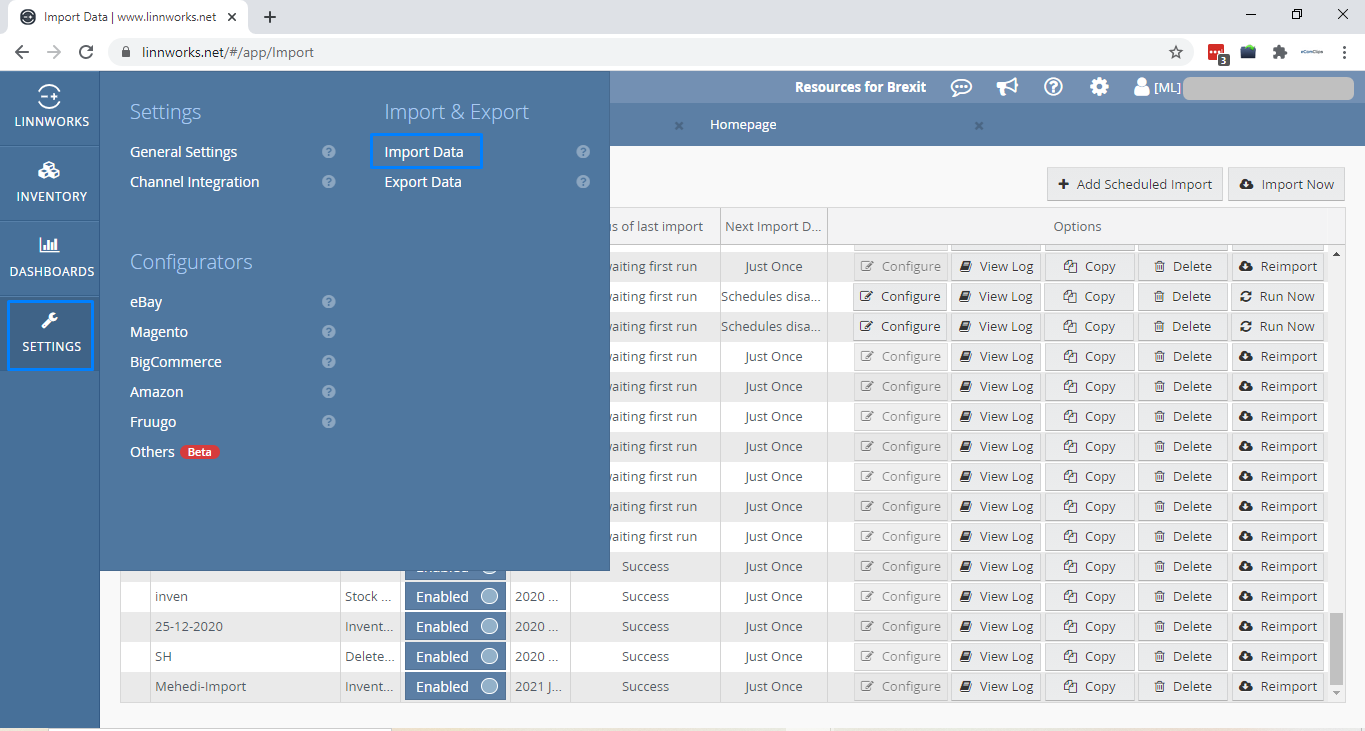Show help for BigCommerce configurator
Viewport: 1365px width, 731px height.
pos(328,362)
